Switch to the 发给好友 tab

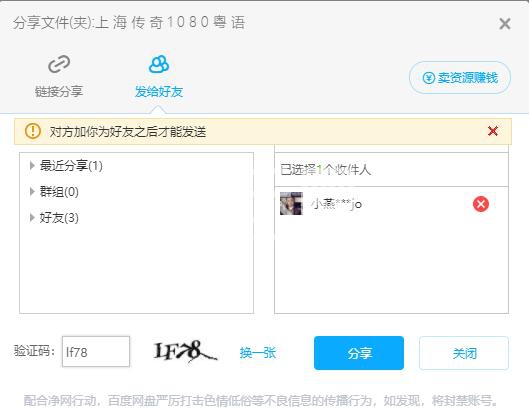[159, 76]
